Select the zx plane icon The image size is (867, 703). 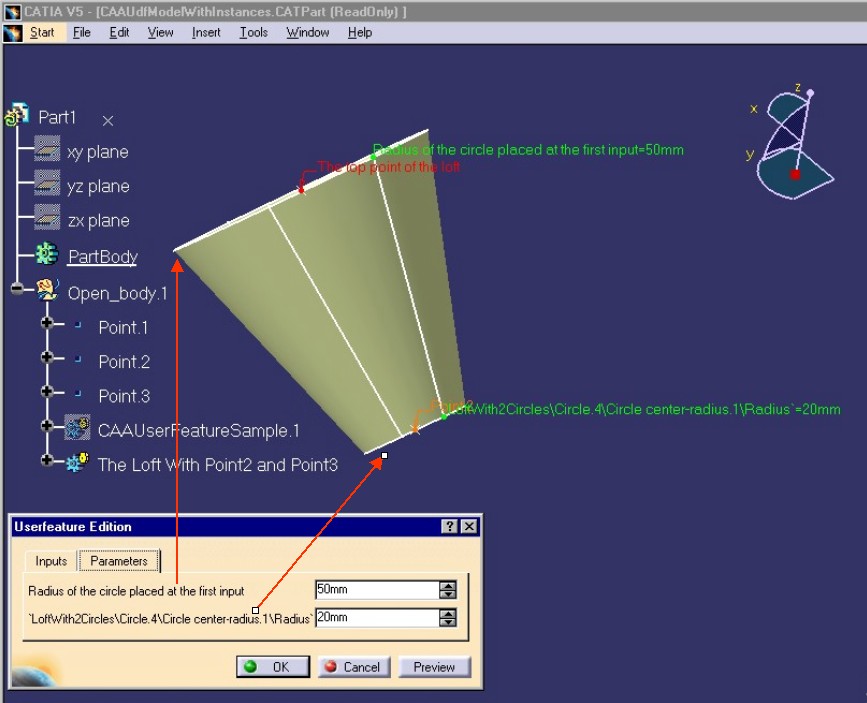tap(46, 218)
